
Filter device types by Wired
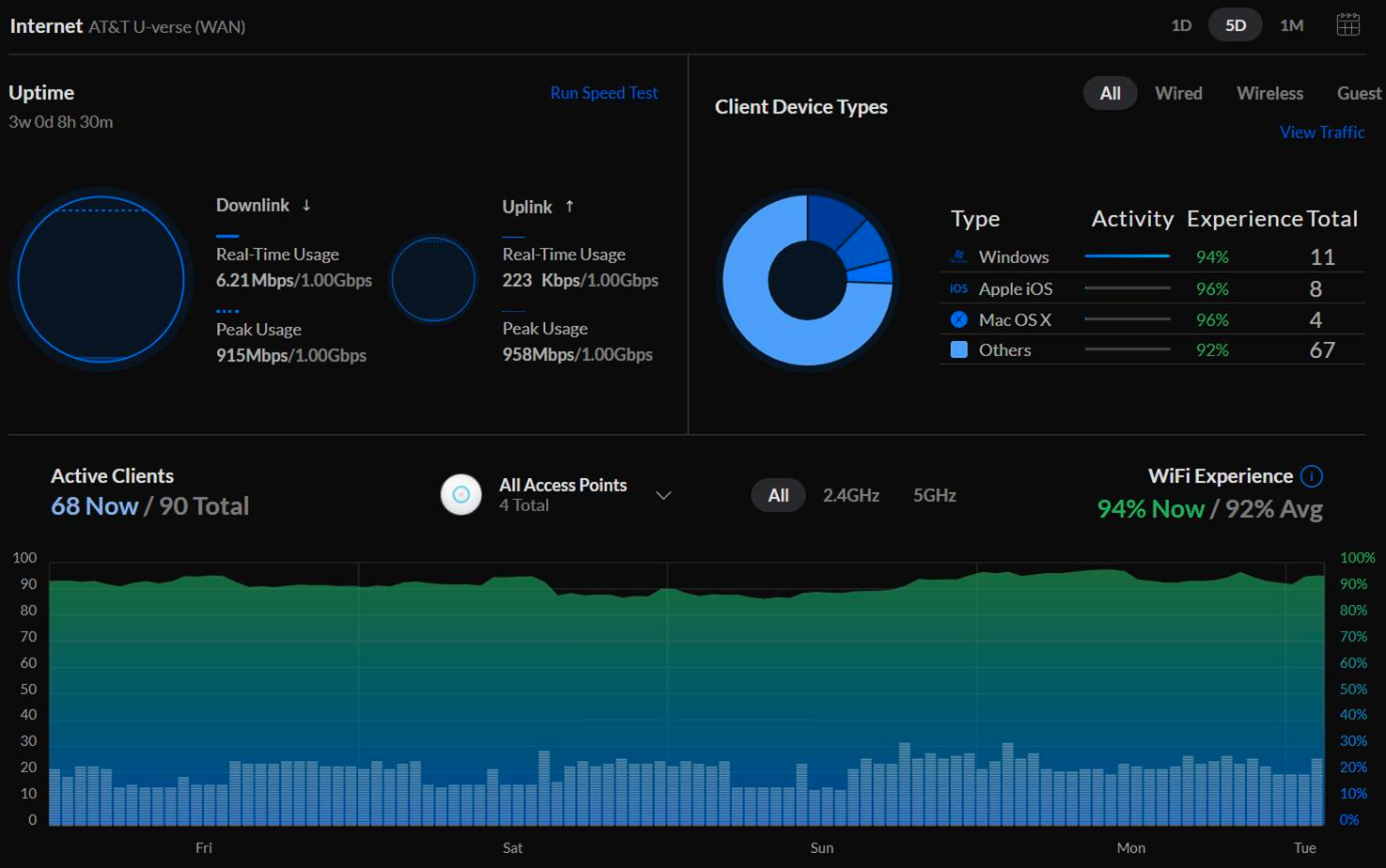tap(1178, 93)
